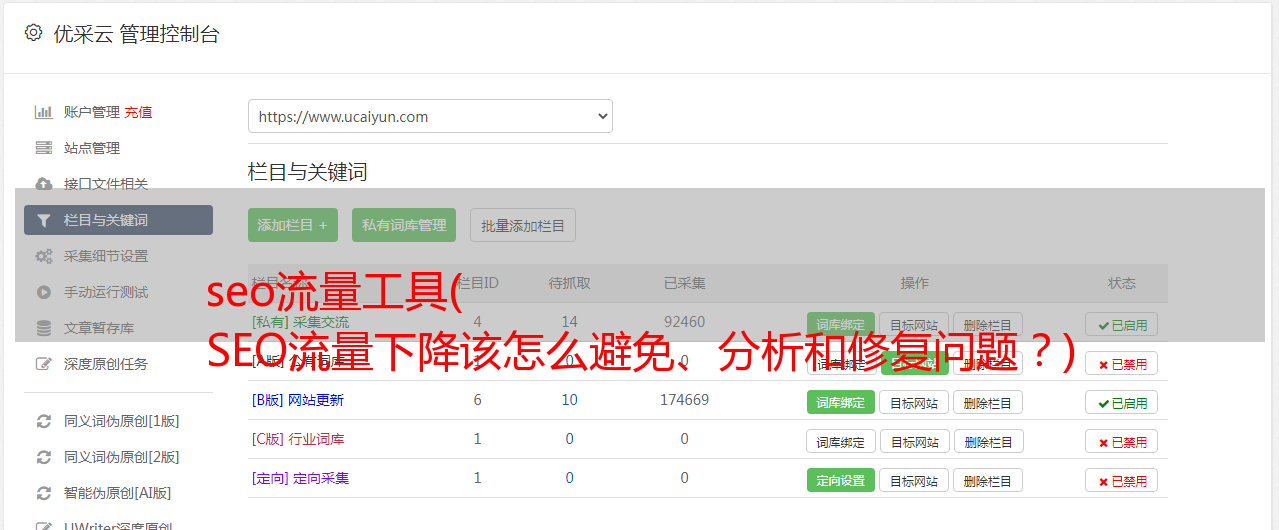Toggle 已启用 status for 采集交流 row
Image resolution: width=1279 pixels, height=530 pixels.
[1122, 324]
